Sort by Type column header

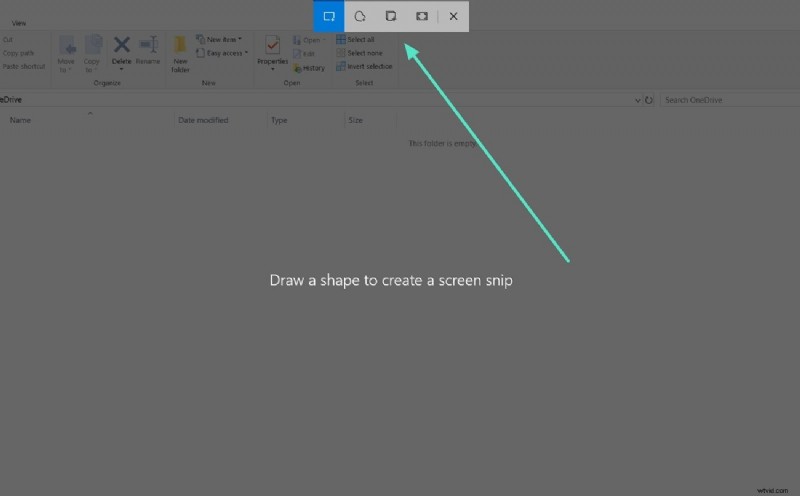click(279, 120)
